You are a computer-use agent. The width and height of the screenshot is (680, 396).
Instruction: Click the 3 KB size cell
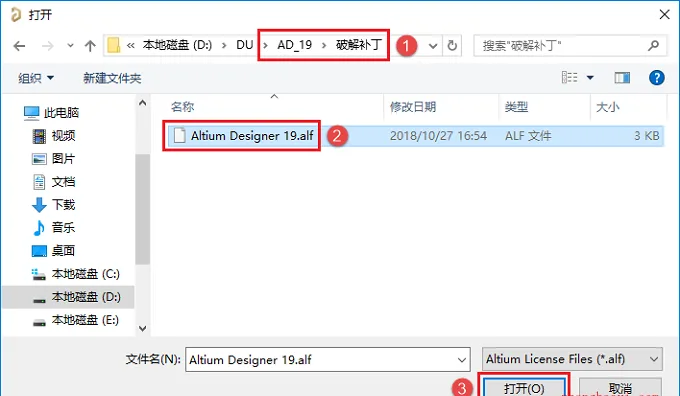[647, 136]
